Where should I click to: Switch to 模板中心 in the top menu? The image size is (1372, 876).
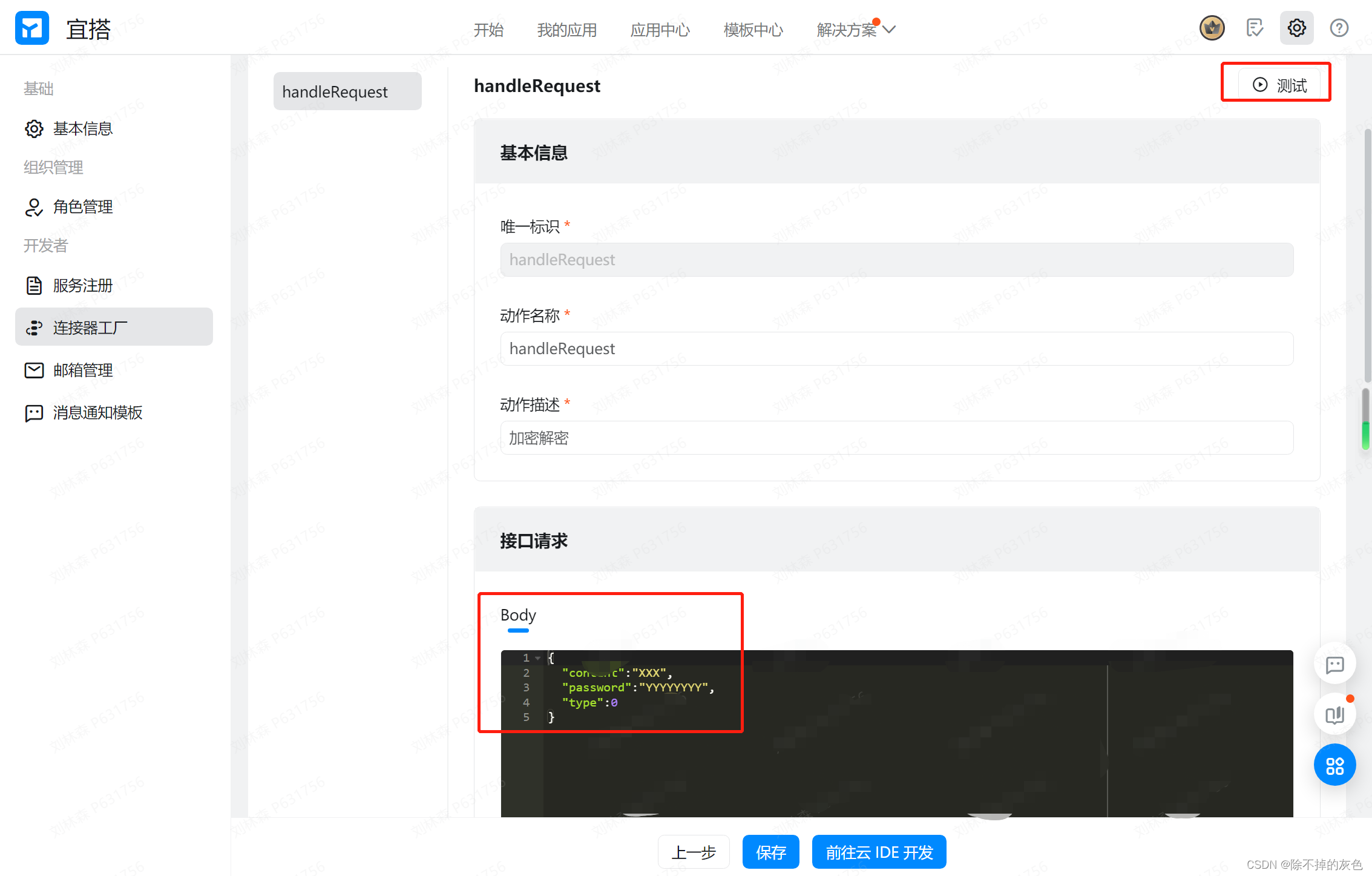(752, 29)
